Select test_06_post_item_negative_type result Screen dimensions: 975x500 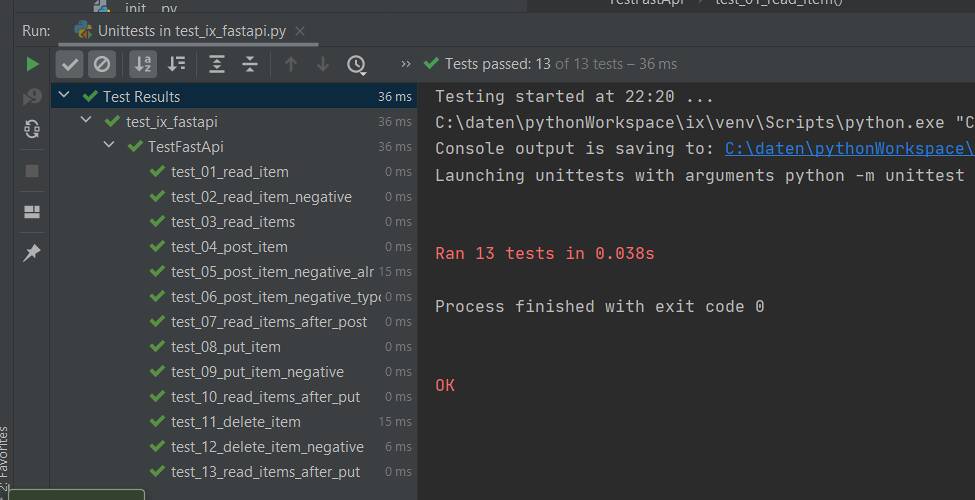coord(234,297)
